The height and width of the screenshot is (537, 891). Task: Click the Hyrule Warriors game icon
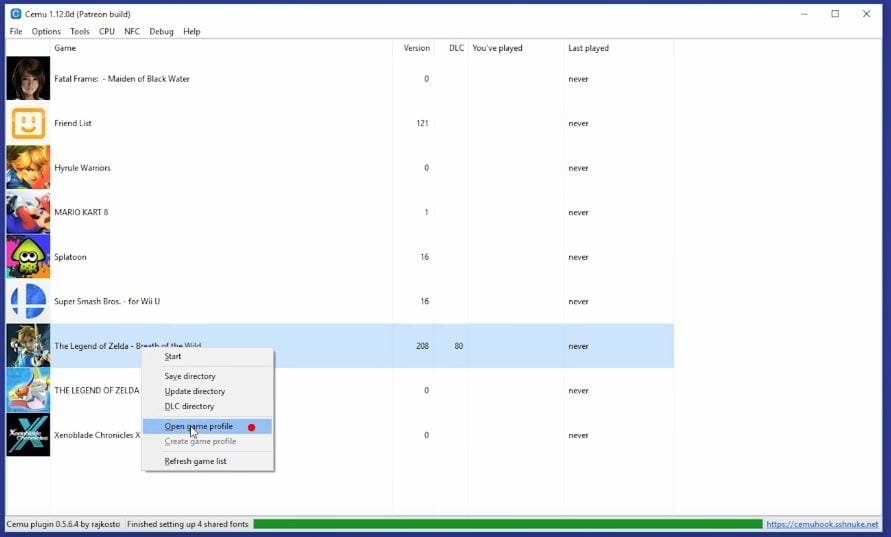(x=28, y=168)
